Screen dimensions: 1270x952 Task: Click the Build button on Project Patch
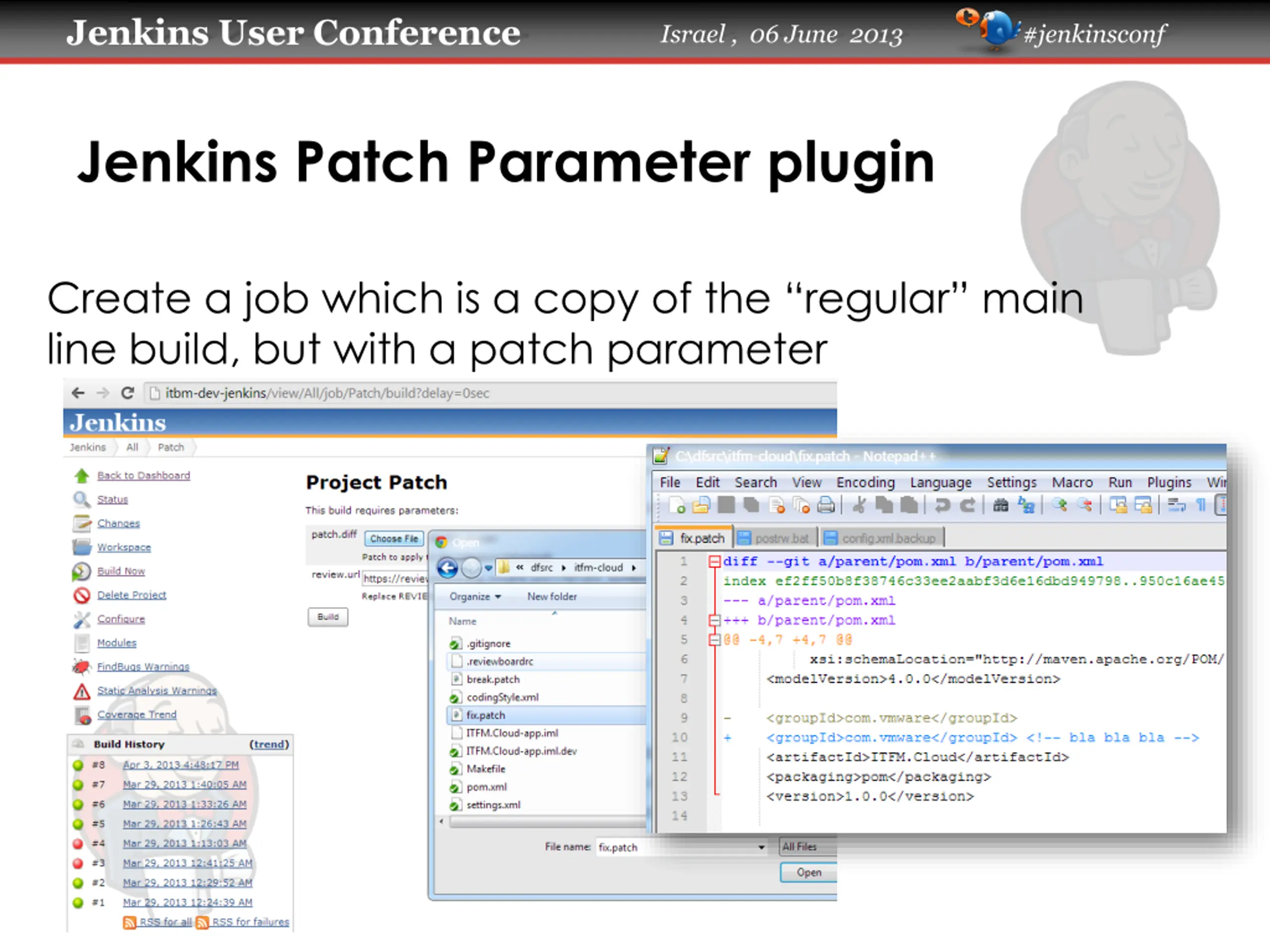(x=328, y=617)
